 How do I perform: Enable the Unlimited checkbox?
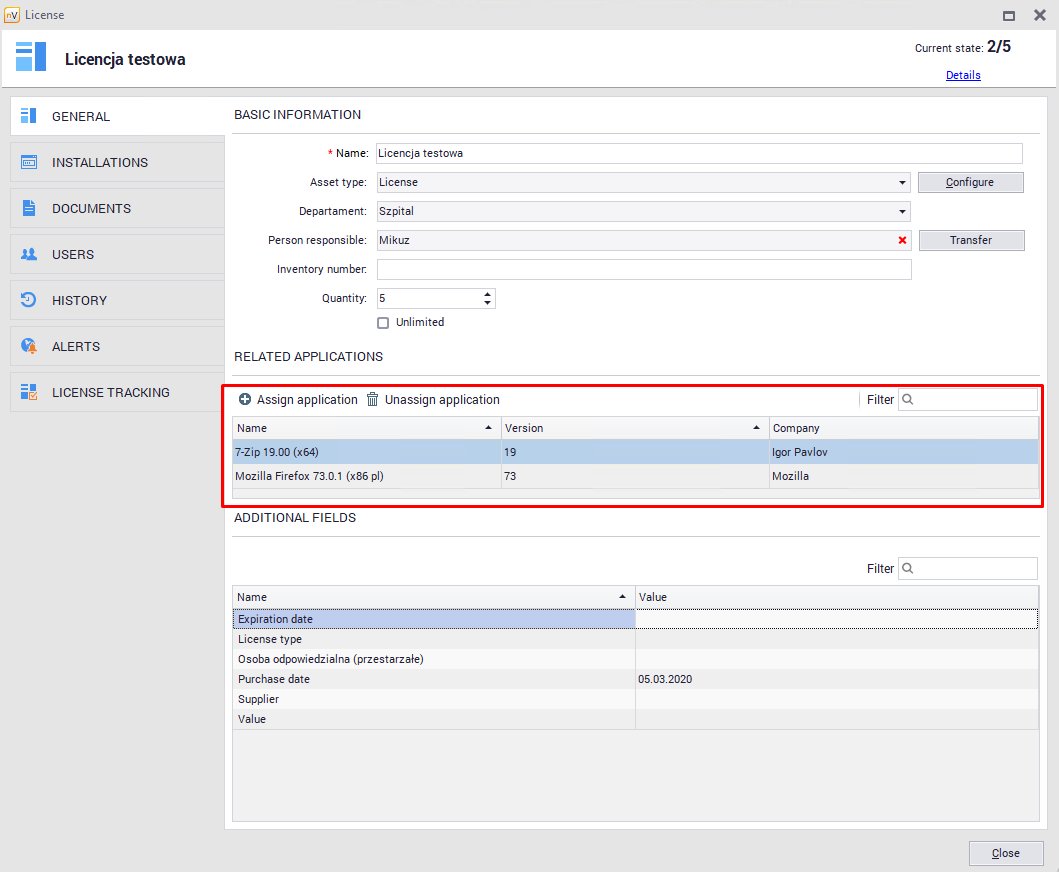click(383, 322)
